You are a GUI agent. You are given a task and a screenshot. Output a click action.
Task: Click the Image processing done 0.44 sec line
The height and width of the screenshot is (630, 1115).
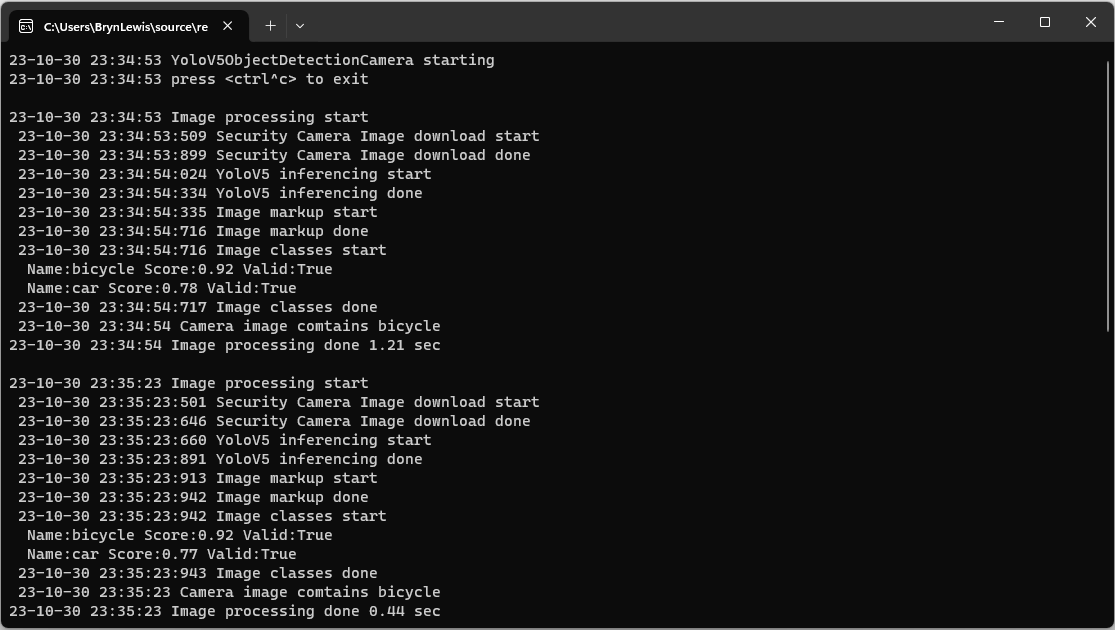point(225,611)
